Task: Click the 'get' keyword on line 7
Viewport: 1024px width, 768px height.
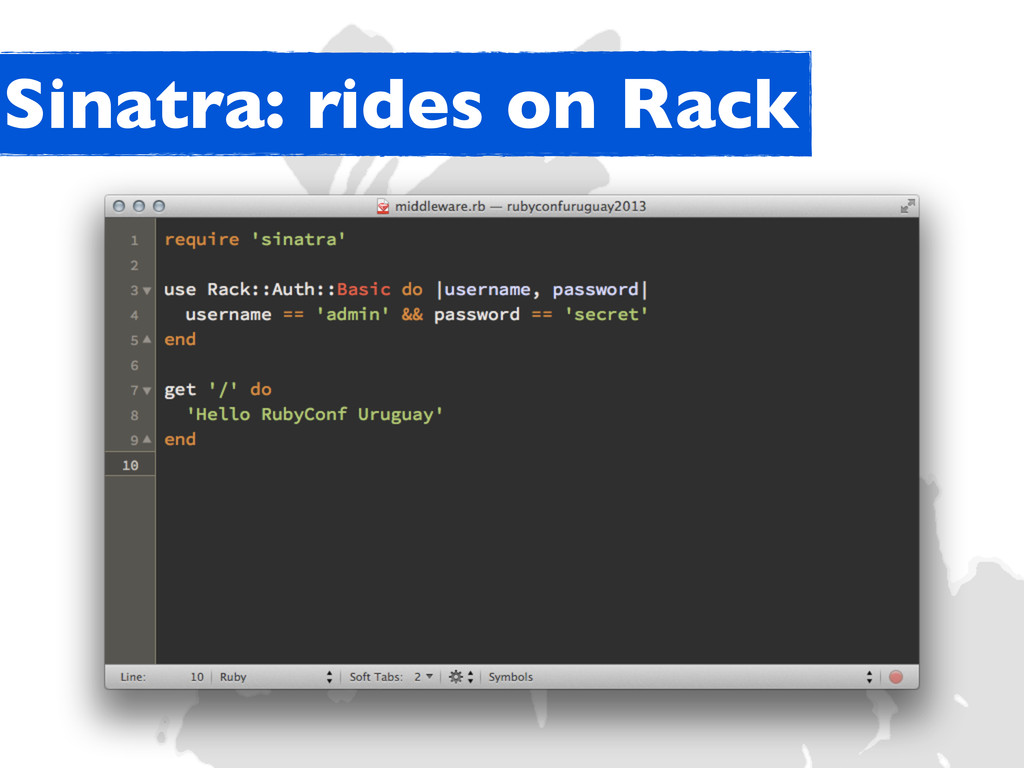Action: (180, 391)
